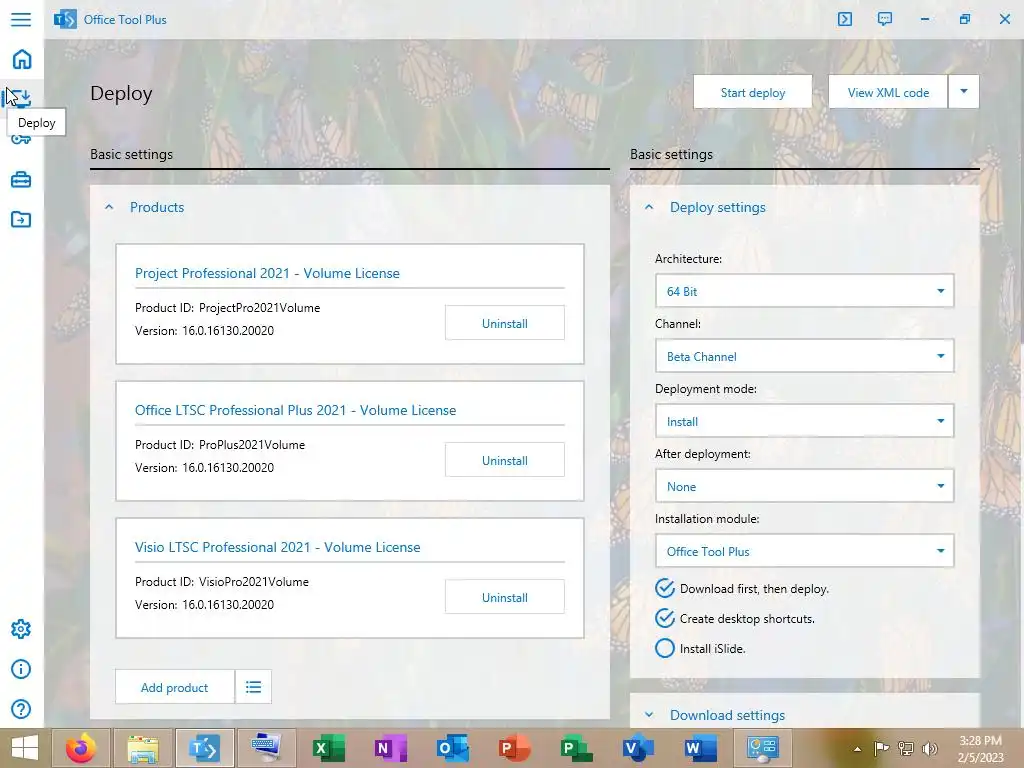The width and height of the screenshot is (1024, 768).
Task: Expand the Download settings section
Action: point(649,714)
